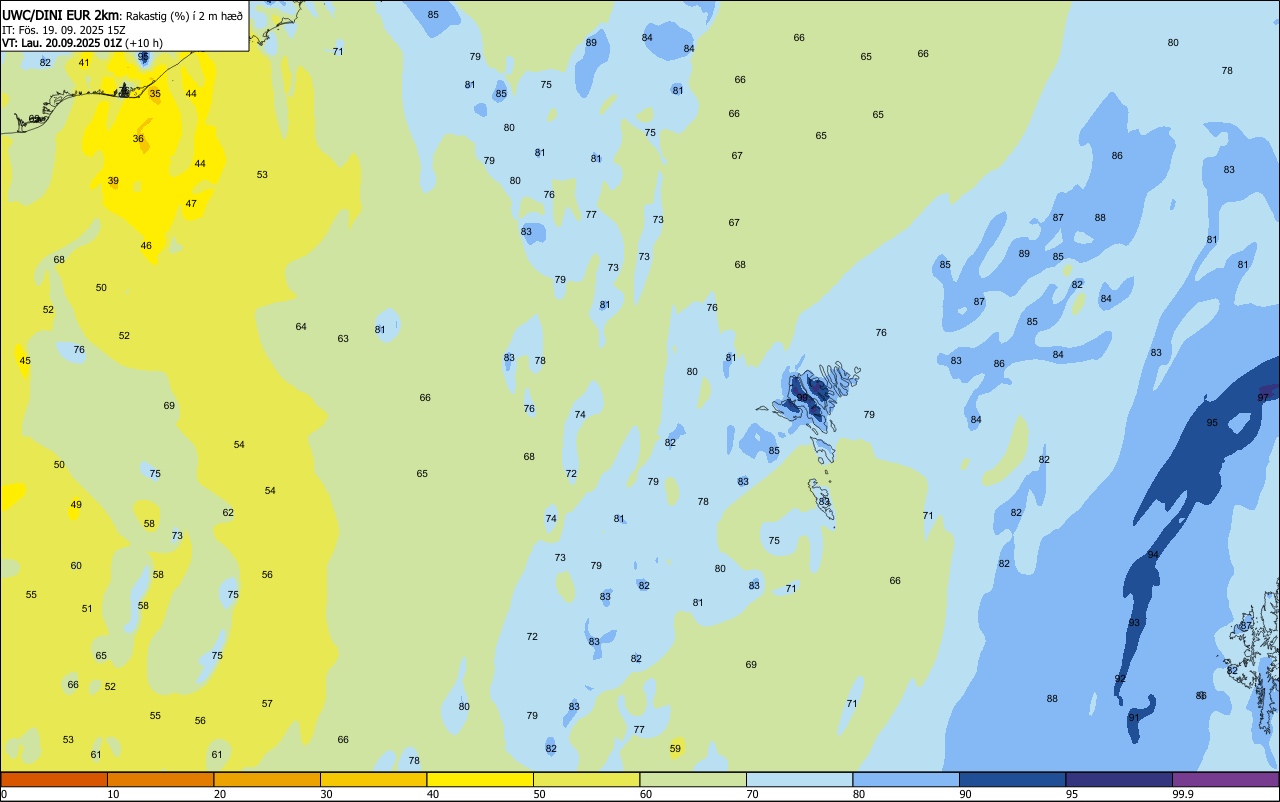Select the map value 47

[x=191, y=204]
